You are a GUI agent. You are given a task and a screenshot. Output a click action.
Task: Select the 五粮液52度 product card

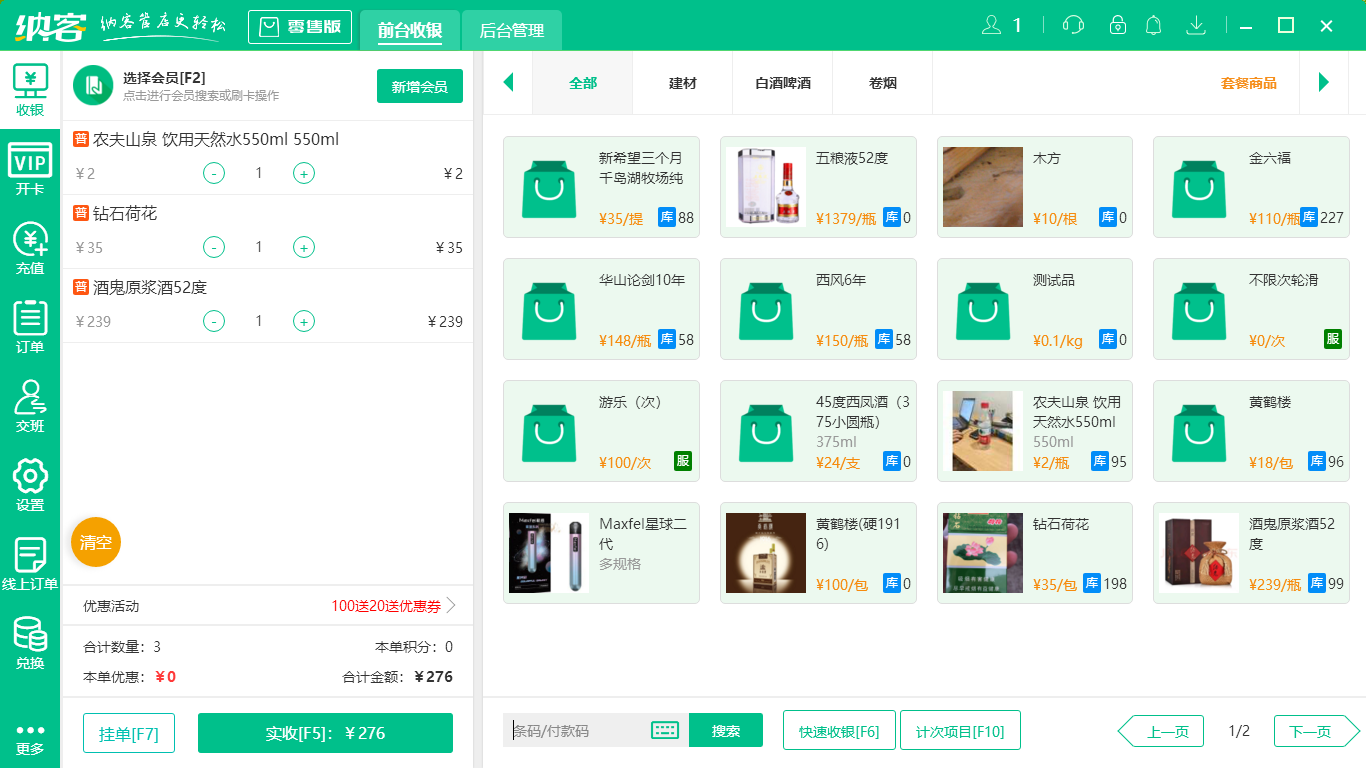(x=817, y=187)
